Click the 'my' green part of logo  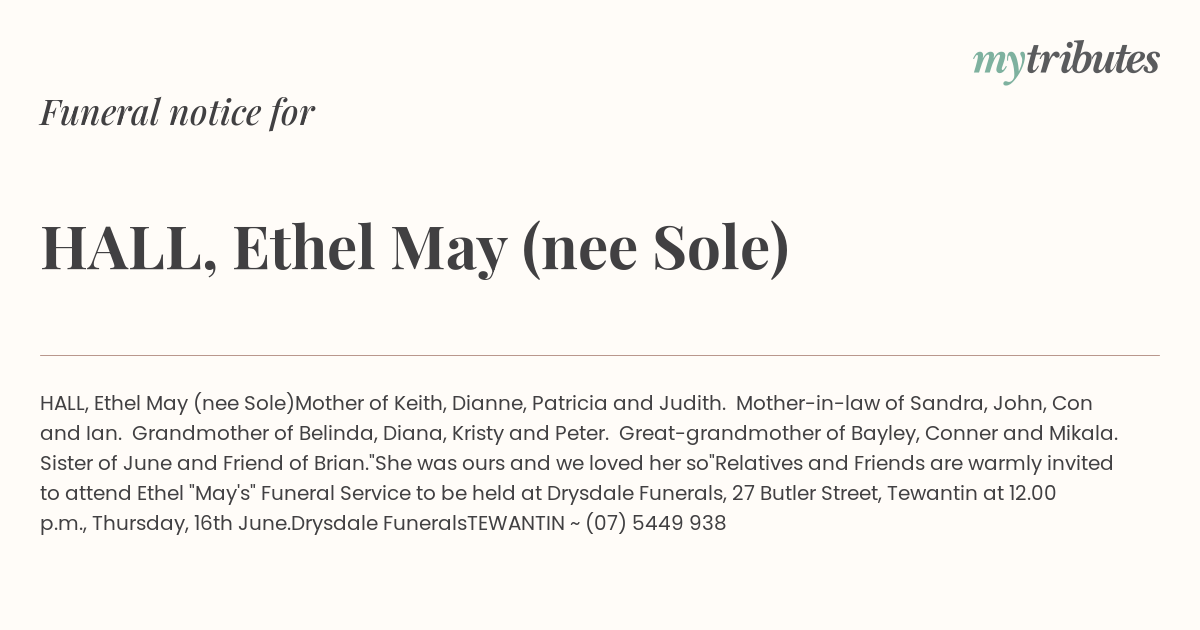click(x=998, y=65)
